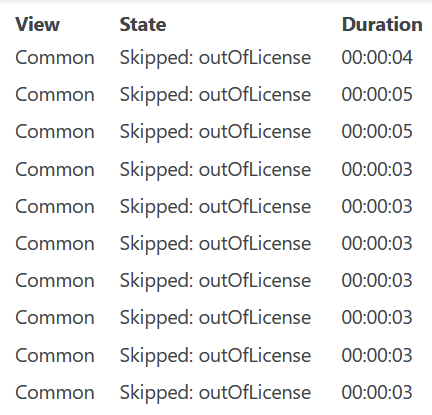Select the Common cell in the second-to-last row
Screen dimensions: 432x415
coord(55,355)
